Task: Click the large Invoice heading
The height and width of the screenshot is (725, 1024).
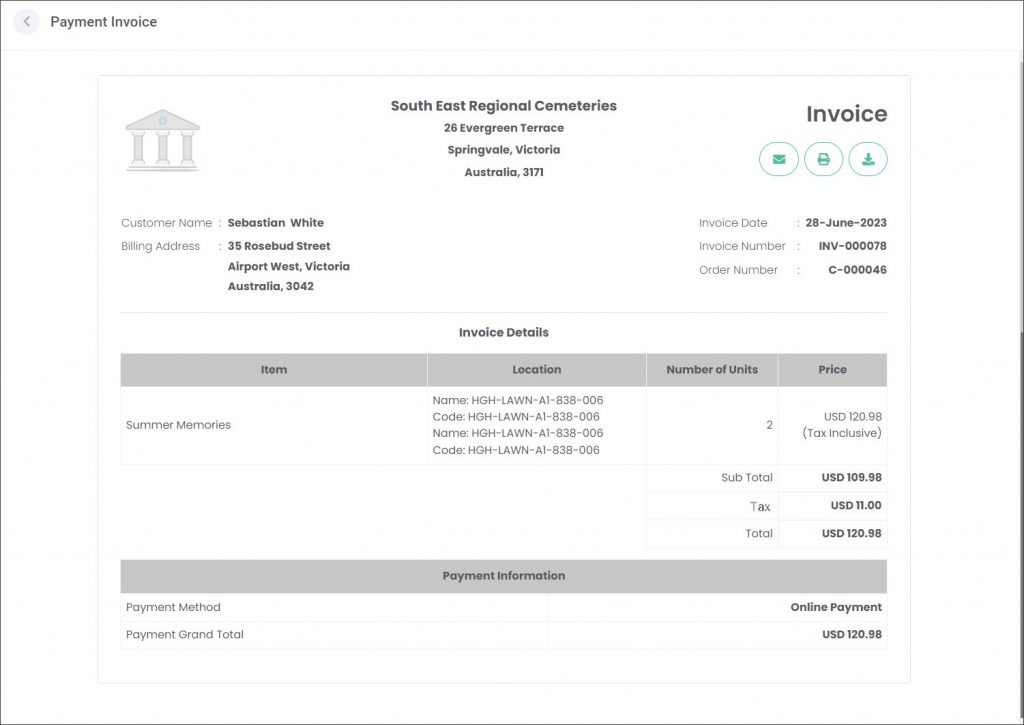Action: (846, 114)
